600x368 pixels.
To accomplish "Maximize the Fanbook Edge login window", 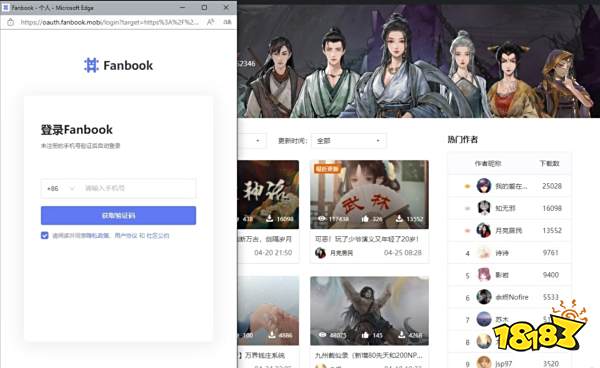I will tap(204, 7).
